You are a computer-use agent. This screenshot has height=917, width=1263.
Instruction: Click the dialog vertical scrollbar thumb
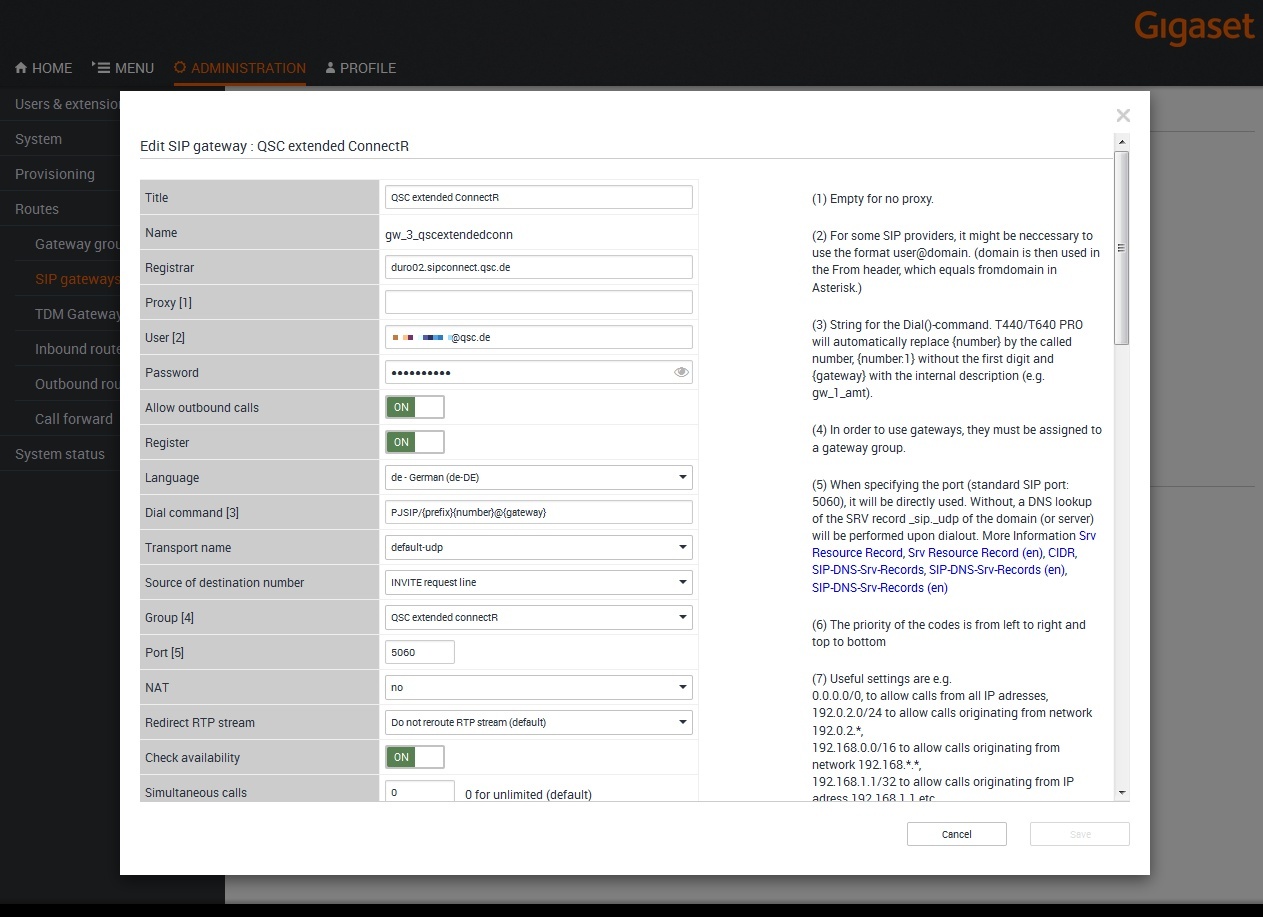1122,247
